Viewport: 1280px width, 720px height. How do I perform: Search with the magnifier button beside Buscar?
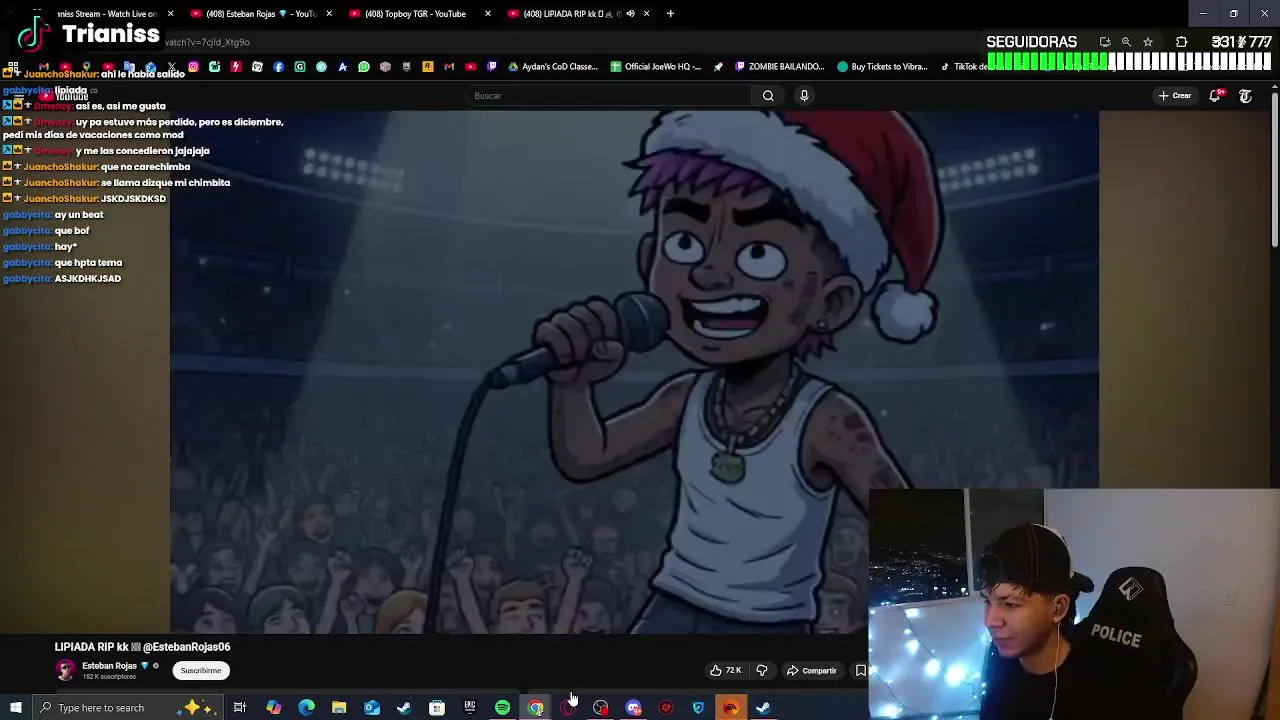coord(768,96)
